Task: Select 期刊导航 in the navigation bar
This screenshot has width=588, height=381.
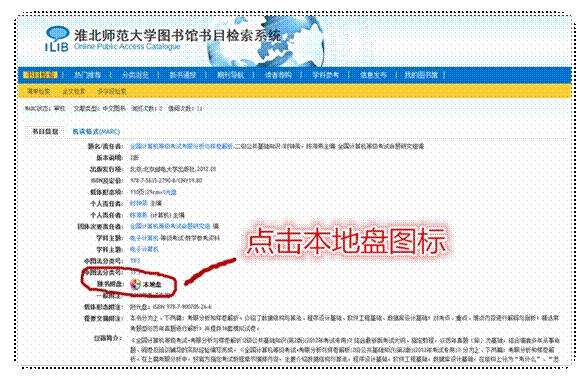Action: point(231,75)
